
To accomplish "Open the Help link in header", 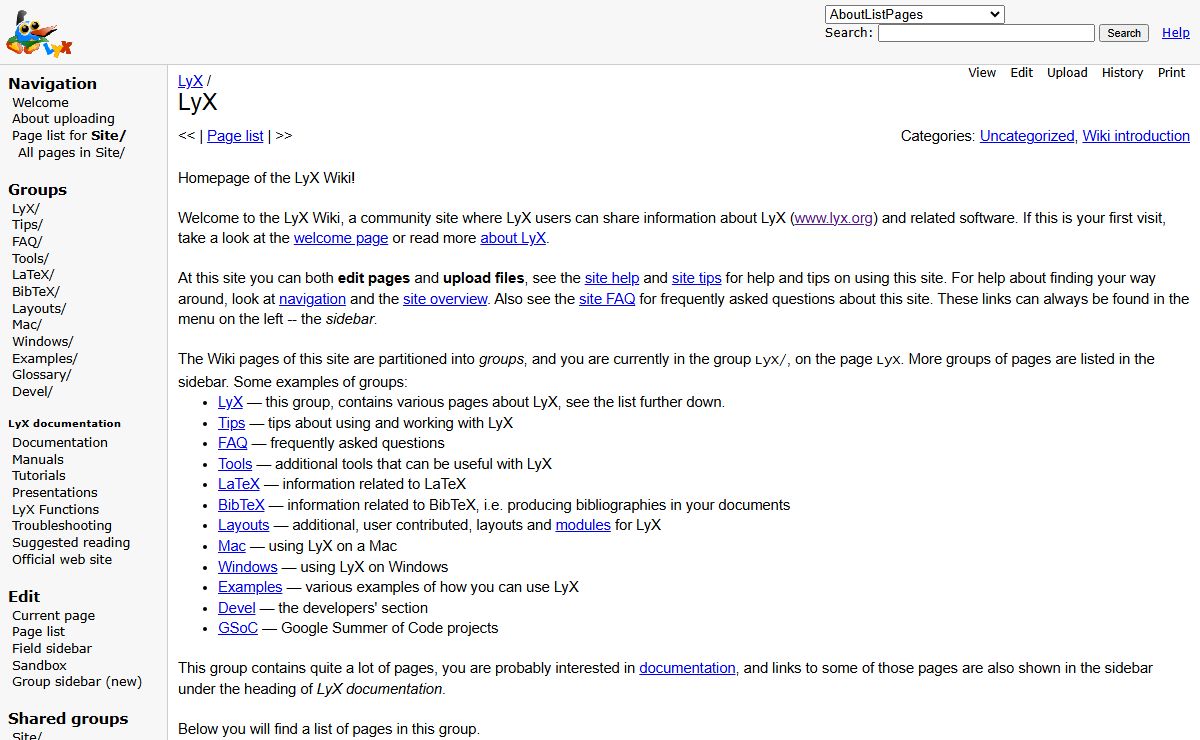I will pos(1176,33).
